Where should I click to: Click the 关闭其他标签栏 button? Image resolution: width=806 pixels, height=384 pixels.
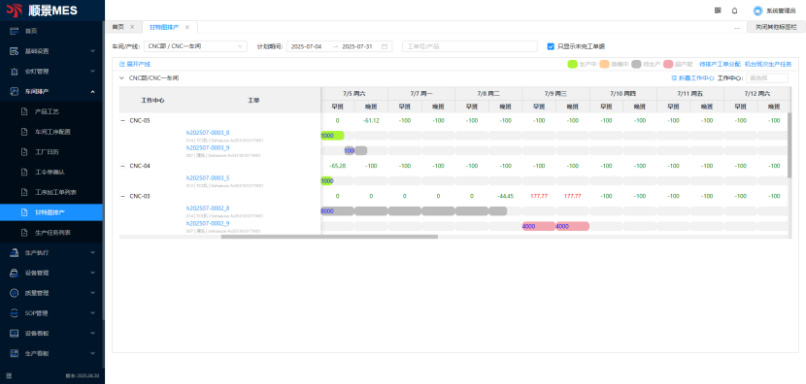pos(776,27)
